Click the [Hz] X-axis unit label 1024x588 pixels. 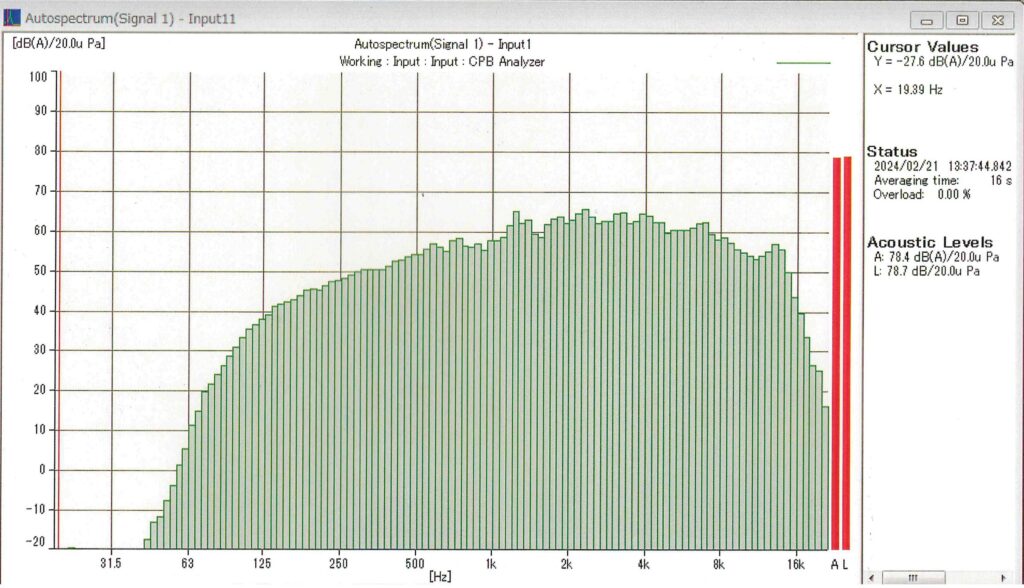(x=440, y=577)
